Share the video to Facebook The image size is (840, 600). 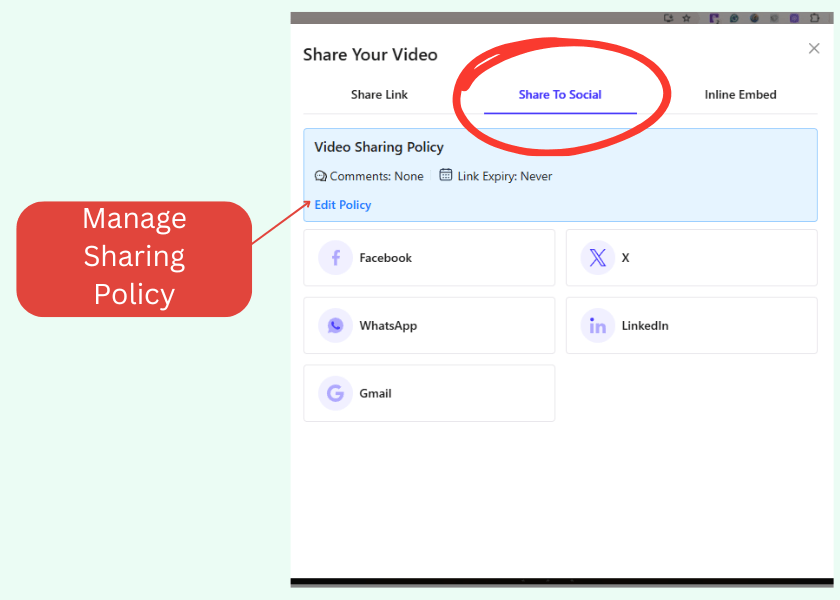click(429, 258)
